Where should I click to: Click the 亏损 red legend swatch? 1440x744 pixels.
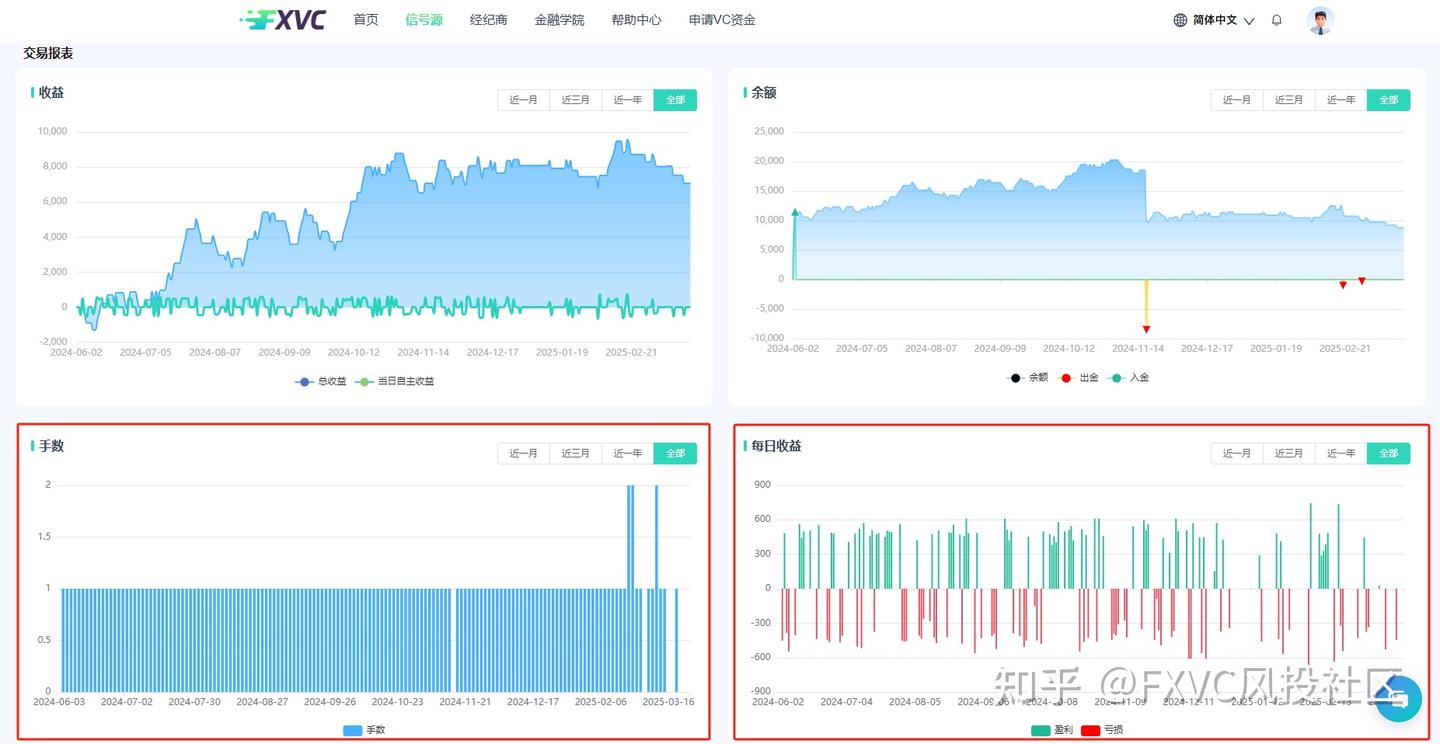click(x=1091, y=730)
